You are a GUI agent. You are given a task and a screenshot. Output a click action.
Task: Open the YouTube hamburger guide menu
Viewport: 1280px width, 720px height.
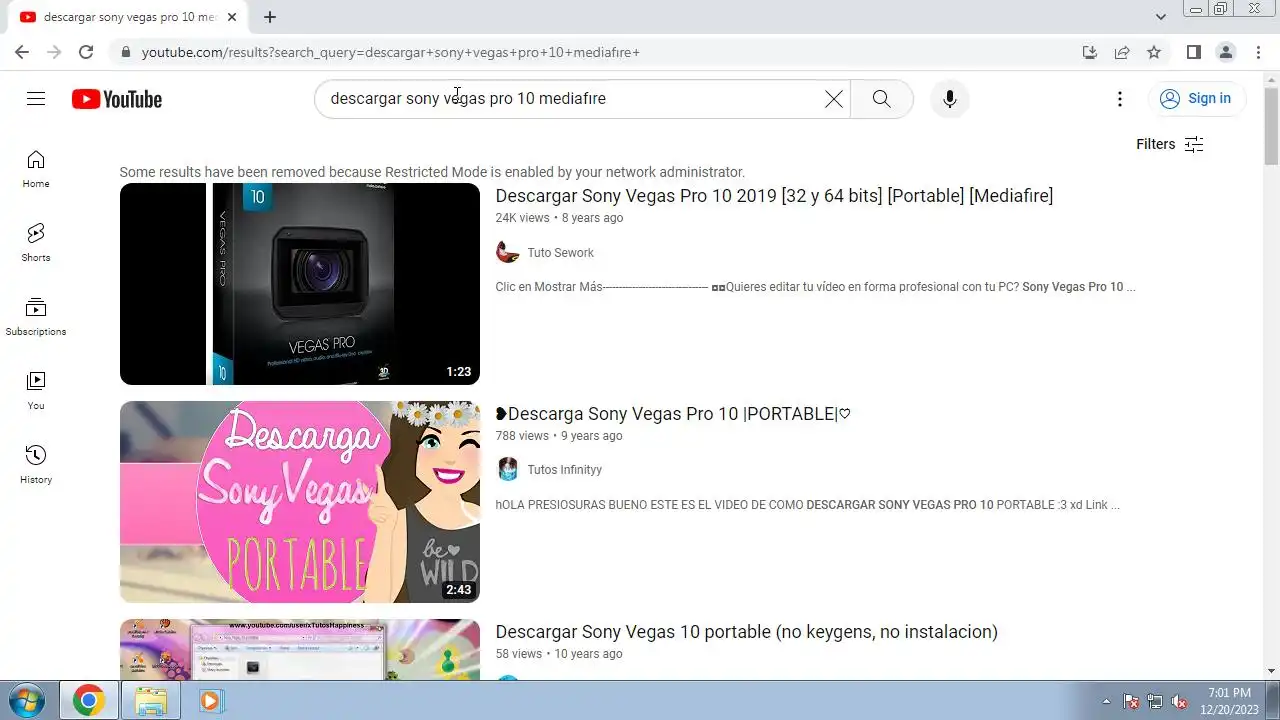click(x=36, y=98)
